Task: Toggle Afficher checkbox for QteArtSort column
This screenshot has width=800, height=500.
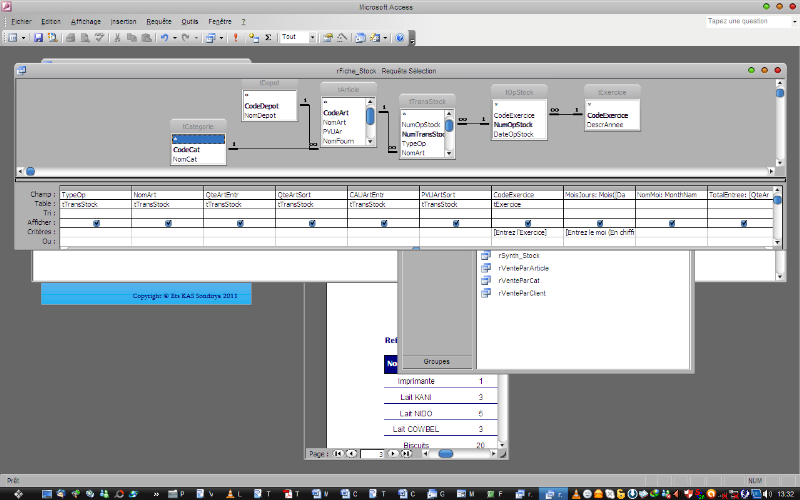Action: (x=312, y=223)
